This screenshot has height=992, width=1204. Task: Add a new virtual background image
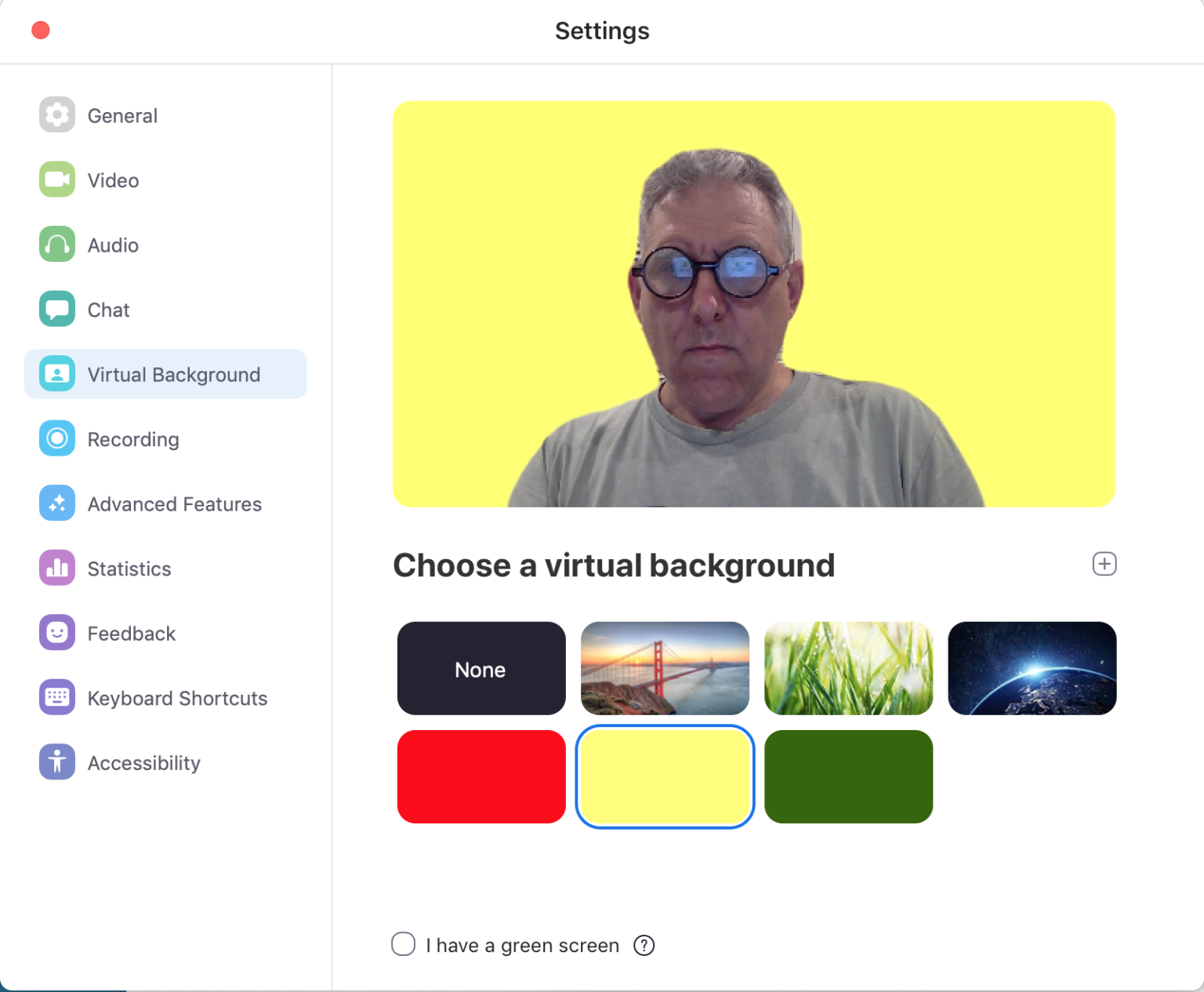pos(1104,564)
